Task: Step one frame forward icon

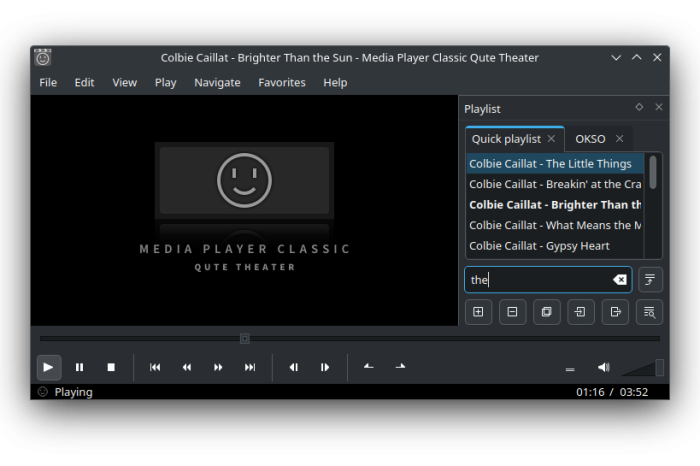Action: (325, 367)
